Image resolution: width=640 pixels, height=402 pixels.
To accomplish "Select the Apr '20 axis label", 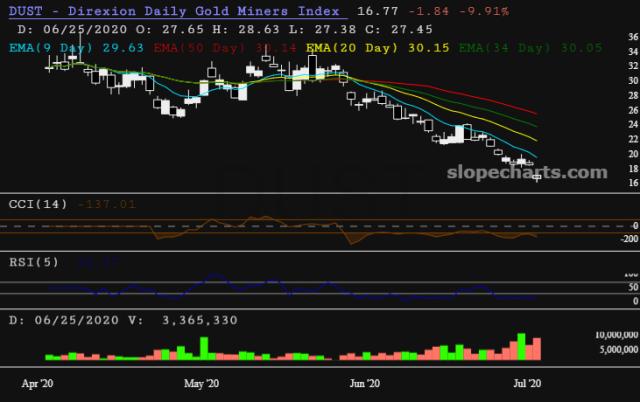I will (38, 384).
